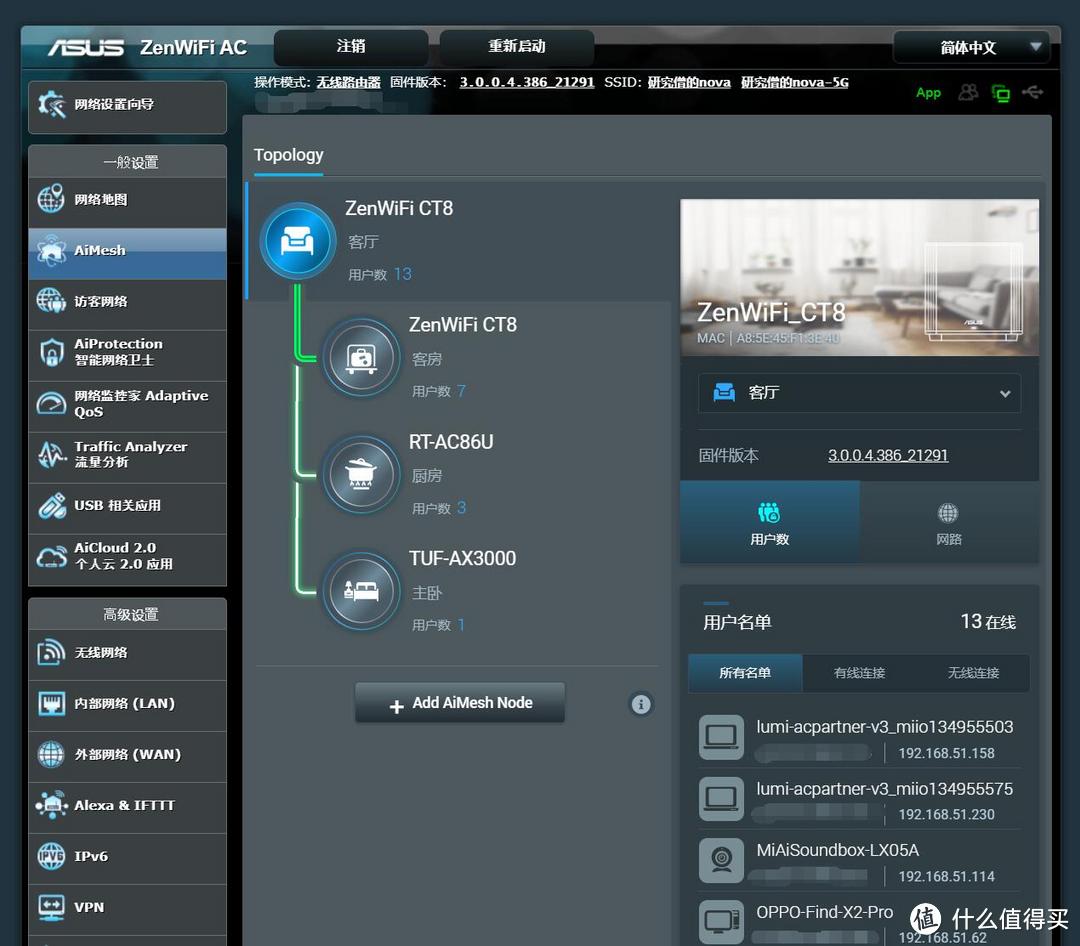Select the 客房 ZenWiFi CT8 node icon
1080x946 pixels.
[362, 358]
